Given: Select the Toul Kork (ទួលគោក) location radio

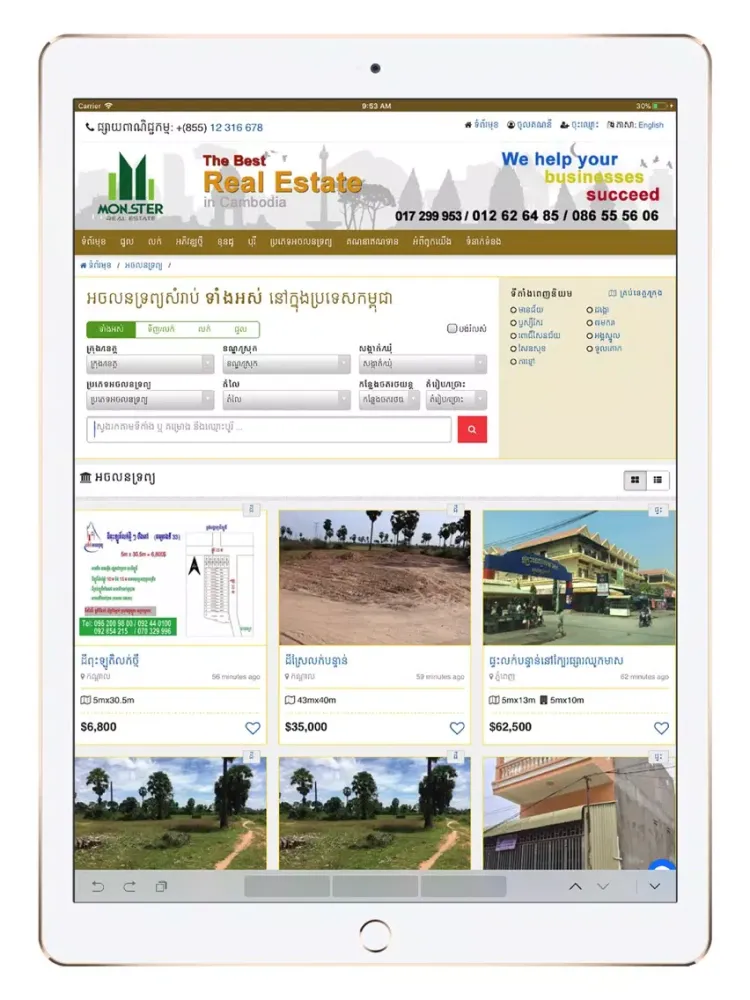Looking at the screenshot, I should coord(590,349).
